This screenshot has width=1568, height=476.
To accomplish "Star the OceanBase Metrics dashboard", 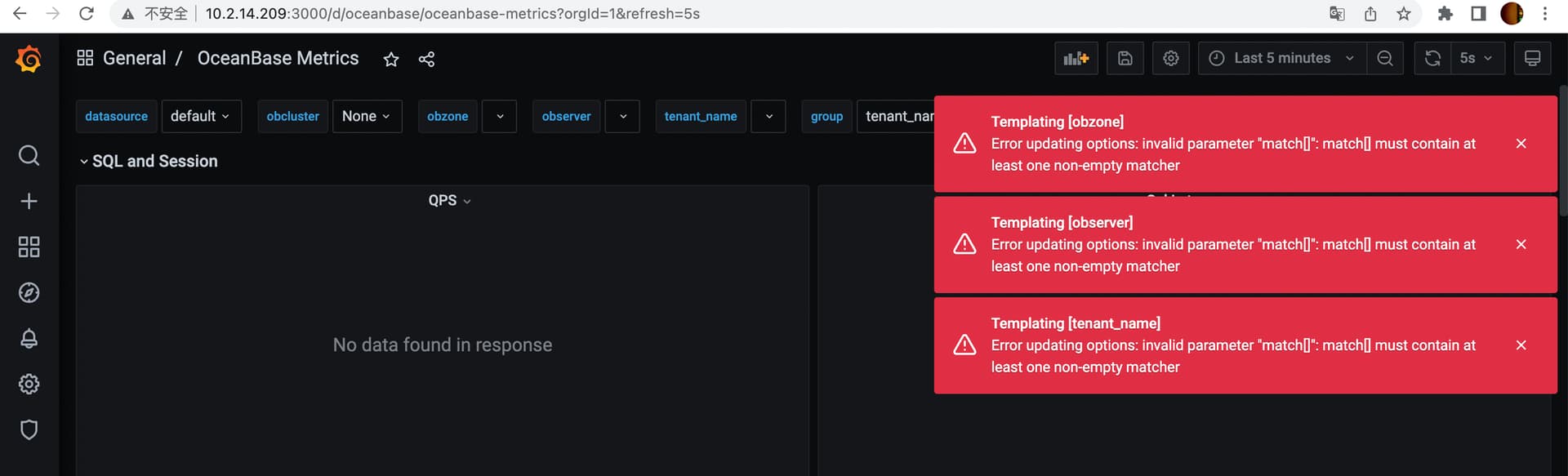I will (x=391, y=59).
